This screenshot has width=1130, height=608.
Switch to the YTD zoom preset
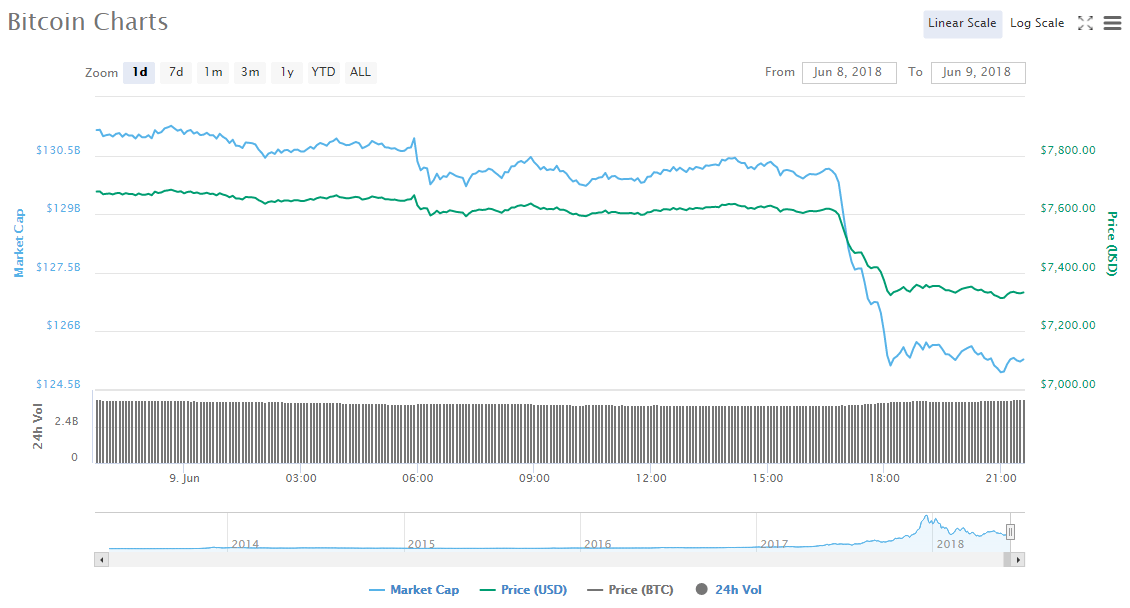pos(322,72)
